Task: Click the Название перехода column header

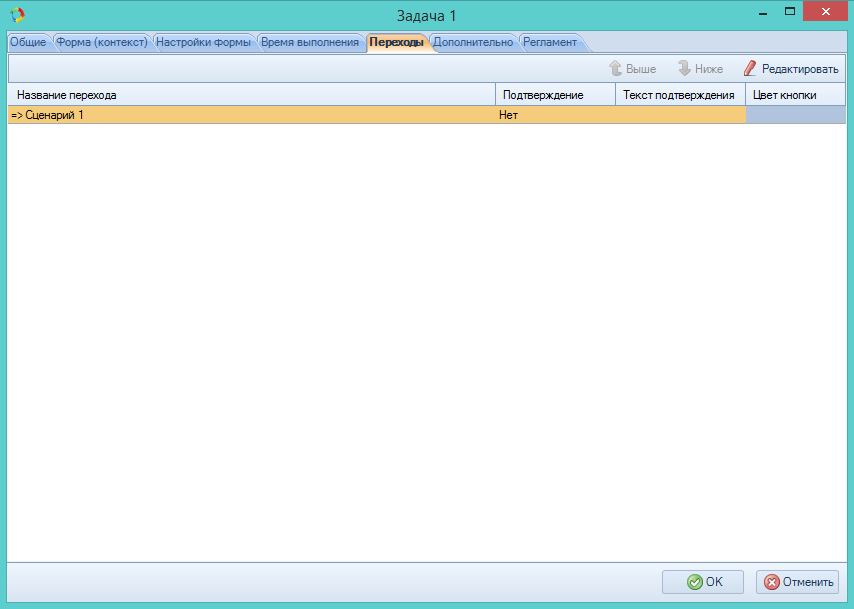Action: pyautogui.click(x=250, y=95)
